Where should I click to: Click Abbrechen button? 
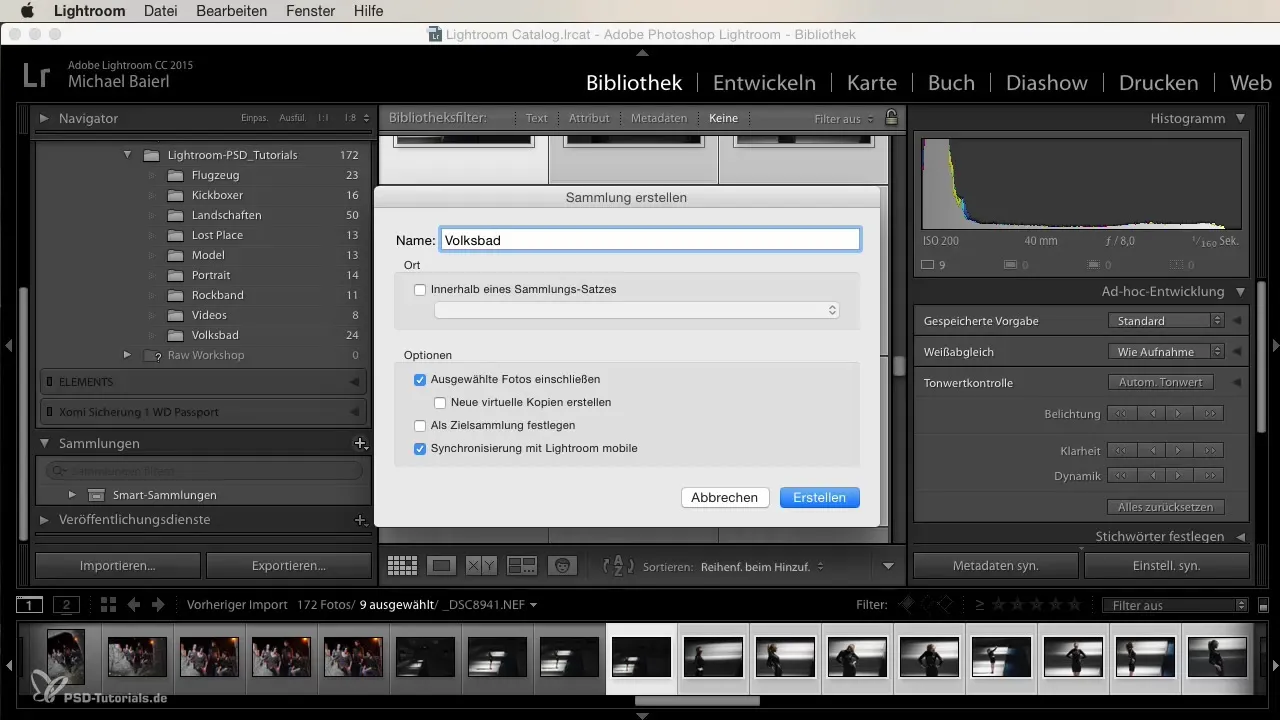click(725, 498)
